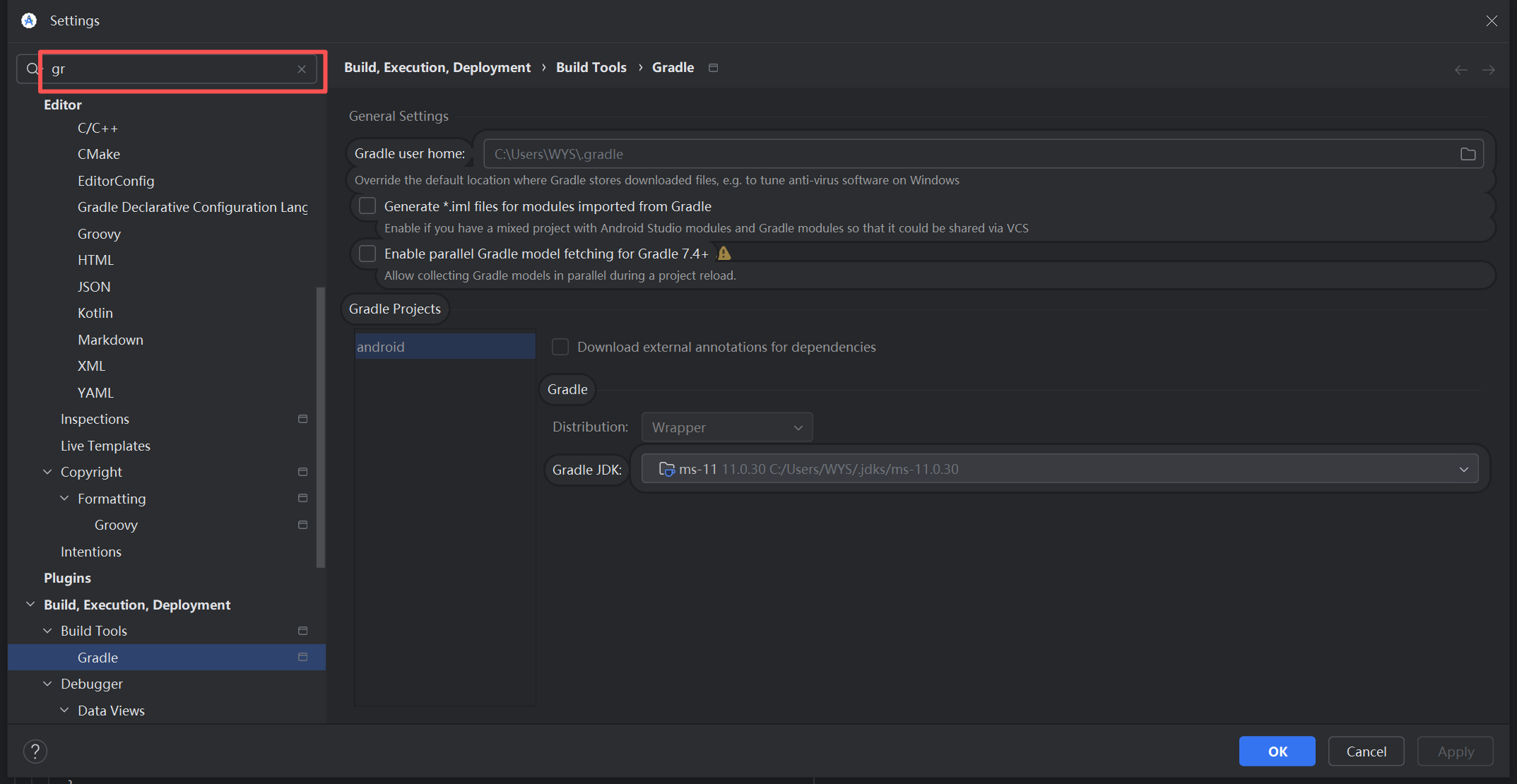Screen dimensions: 1517x784
Task: Check Download external annotations for dependencies
Action: (560, 347)
